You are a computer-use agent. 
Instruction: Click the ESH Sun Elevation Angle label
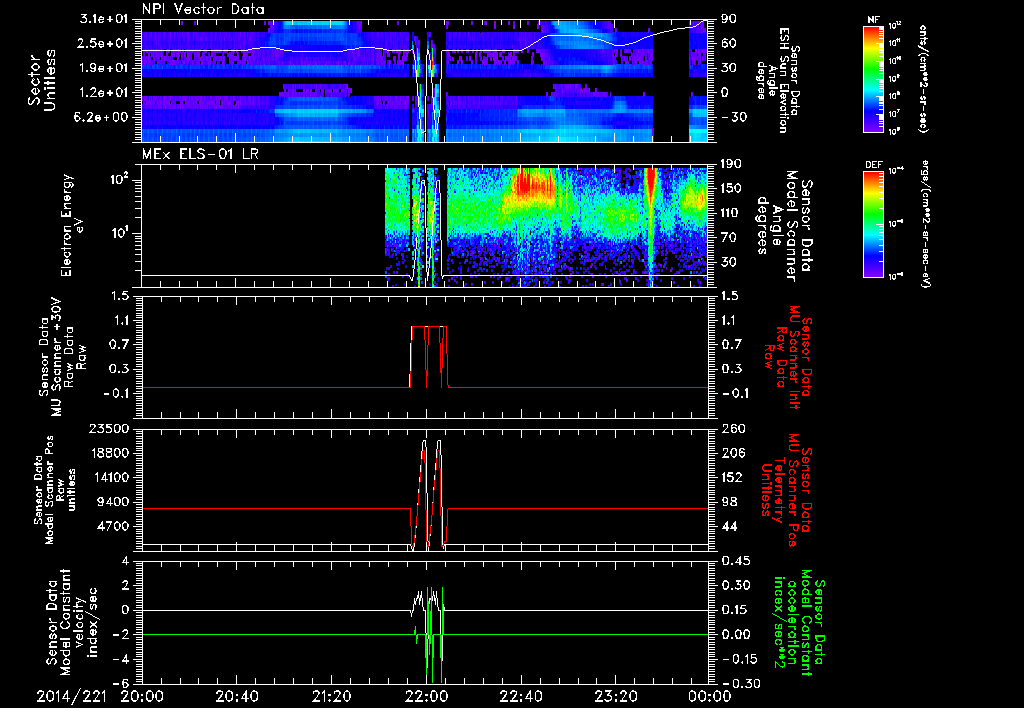[778, 80]
